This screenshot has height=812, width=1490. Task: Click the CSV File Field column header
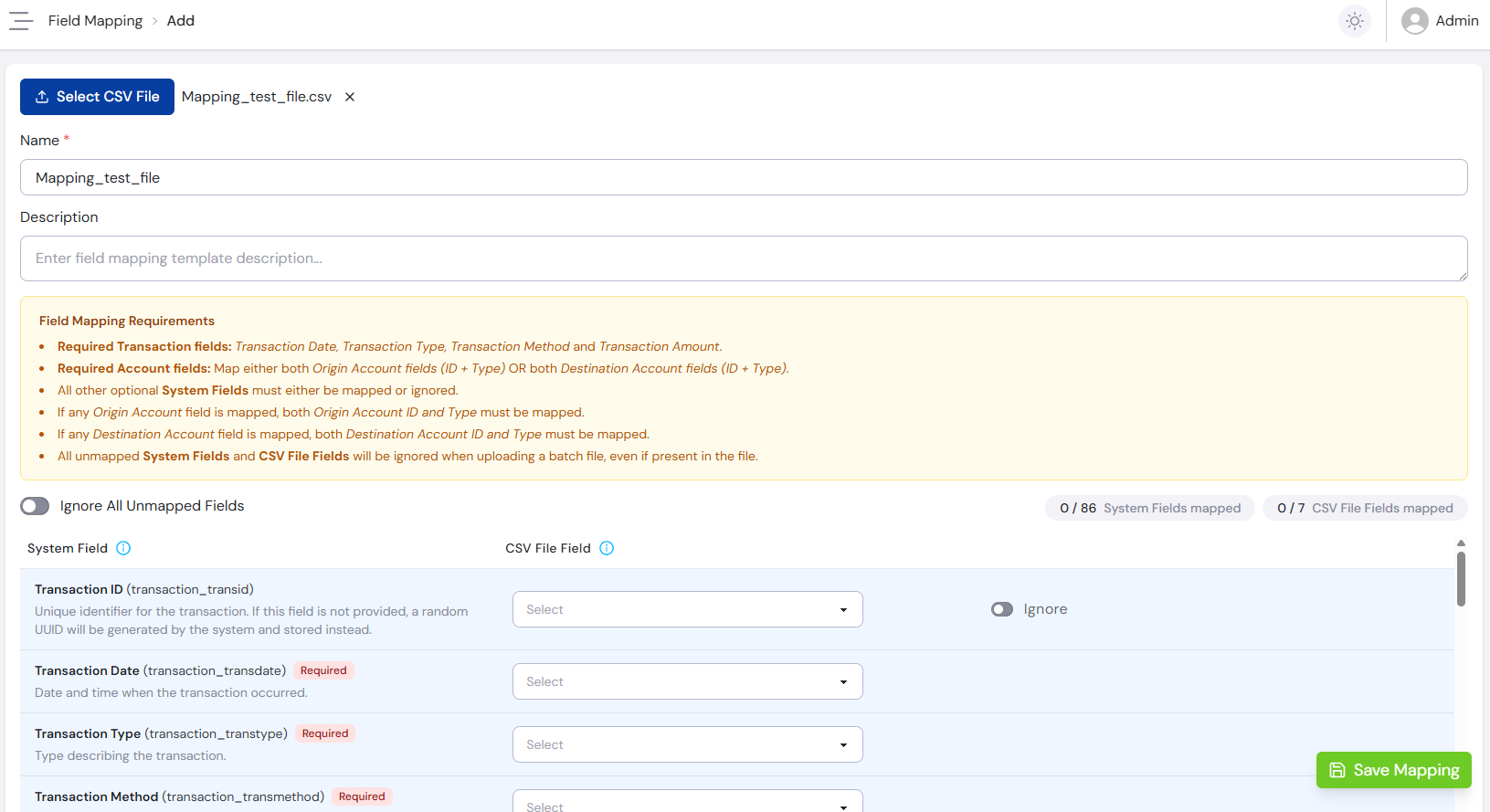[x=548, y=548]
